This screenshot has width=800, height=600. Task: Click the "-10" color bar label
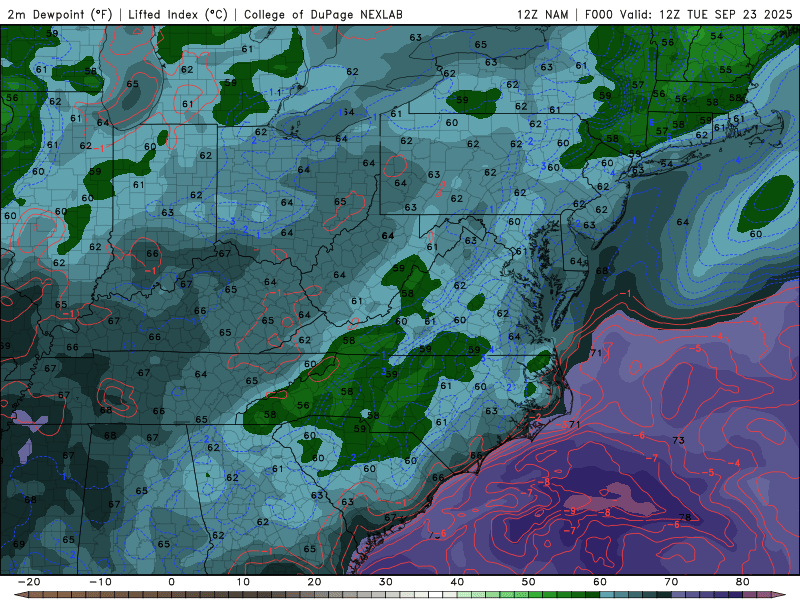click(x=100, y=582)
